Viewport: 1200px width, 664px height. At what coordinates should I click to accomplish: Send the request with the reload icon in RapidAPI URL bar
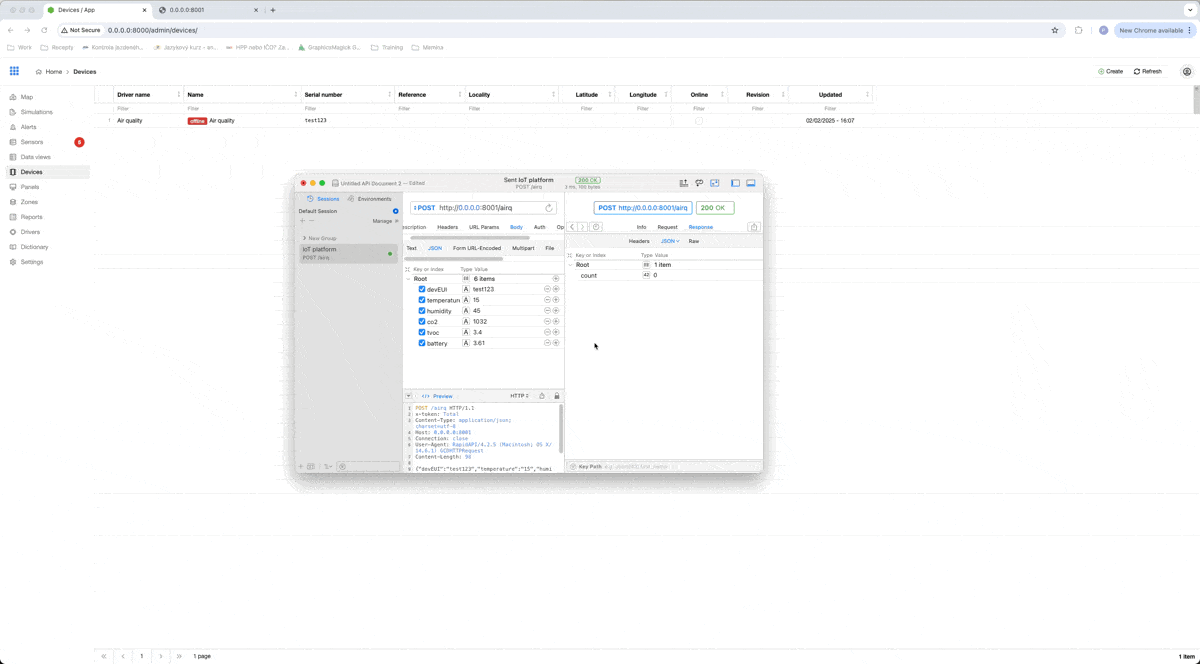coord(548,208)
